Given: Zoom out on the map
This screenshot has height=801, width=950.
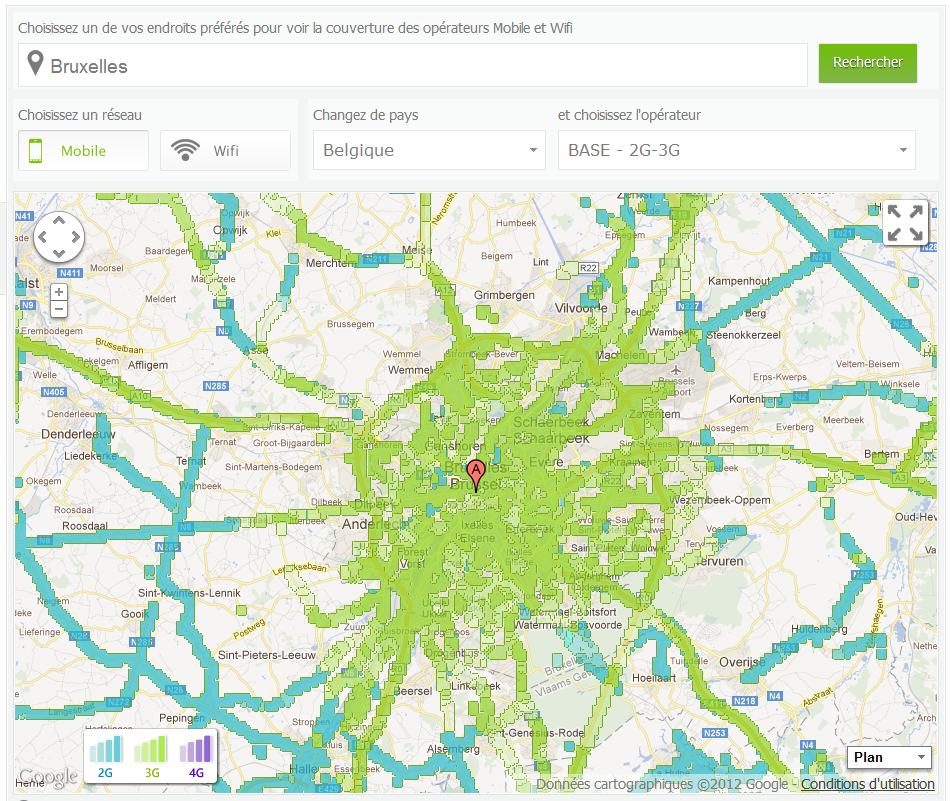Looking at the screenshot, I should coord(59,309).
